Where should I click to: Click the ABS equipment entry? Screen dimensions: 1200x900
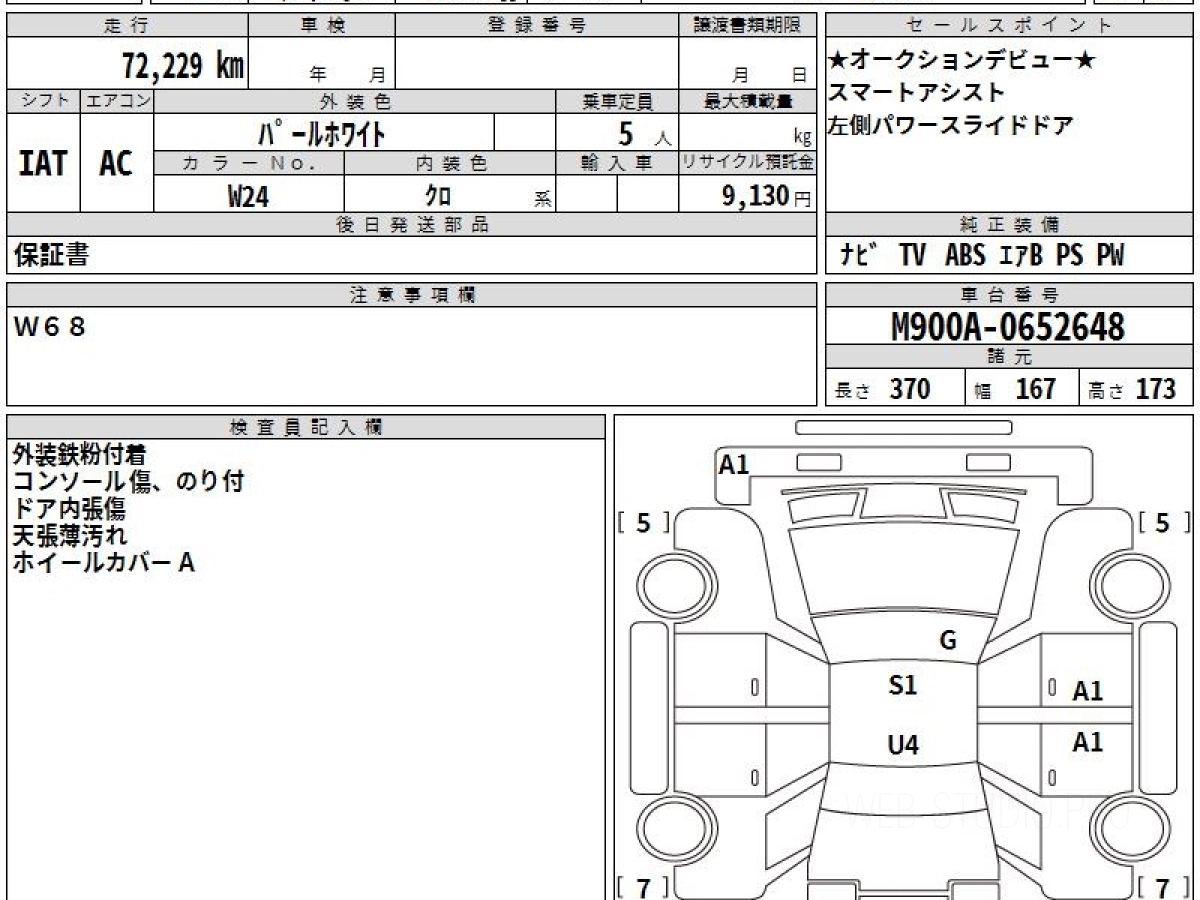(x=964, y=255)
